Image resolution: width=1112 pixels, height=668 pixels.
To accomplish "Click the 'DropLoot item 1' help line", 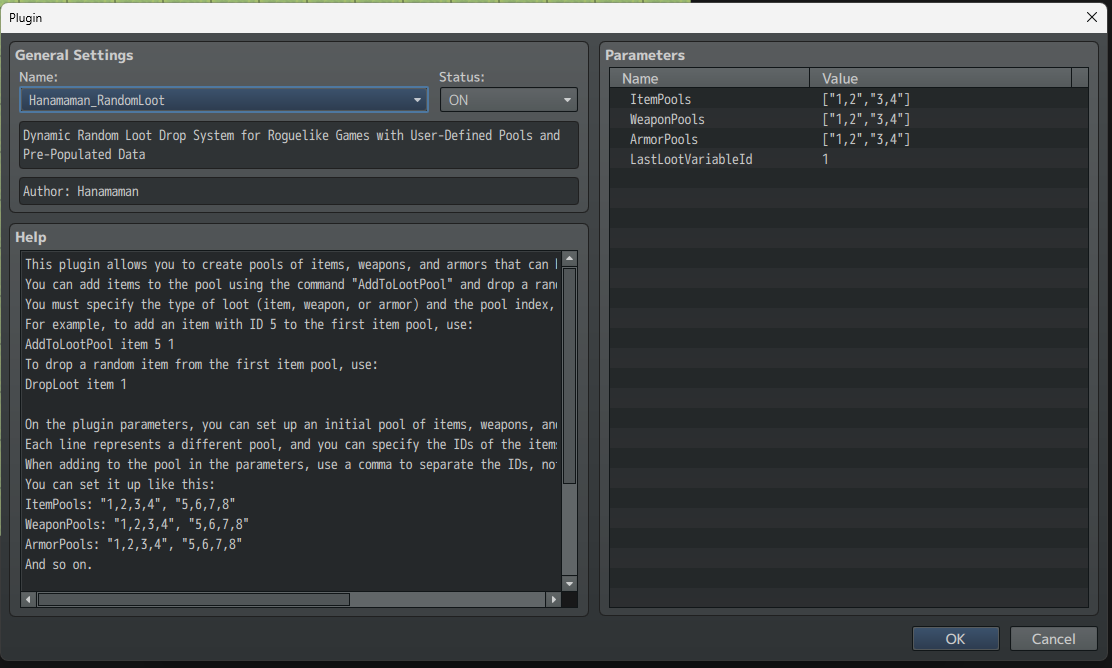I will point(76,384).
